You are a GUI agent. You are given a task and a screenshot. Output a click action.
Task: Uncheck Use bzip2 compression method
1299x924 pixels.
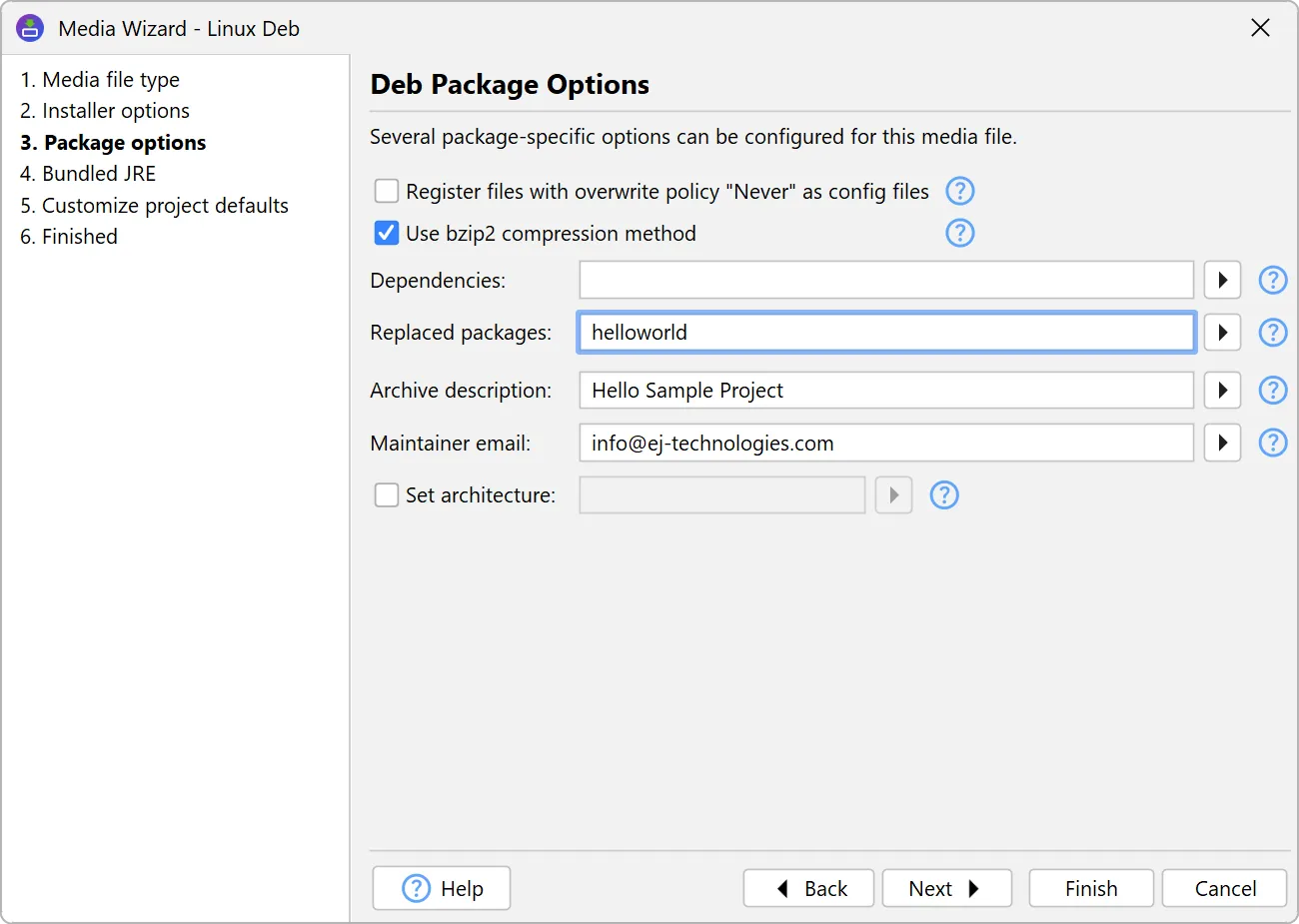pos(387,234)
